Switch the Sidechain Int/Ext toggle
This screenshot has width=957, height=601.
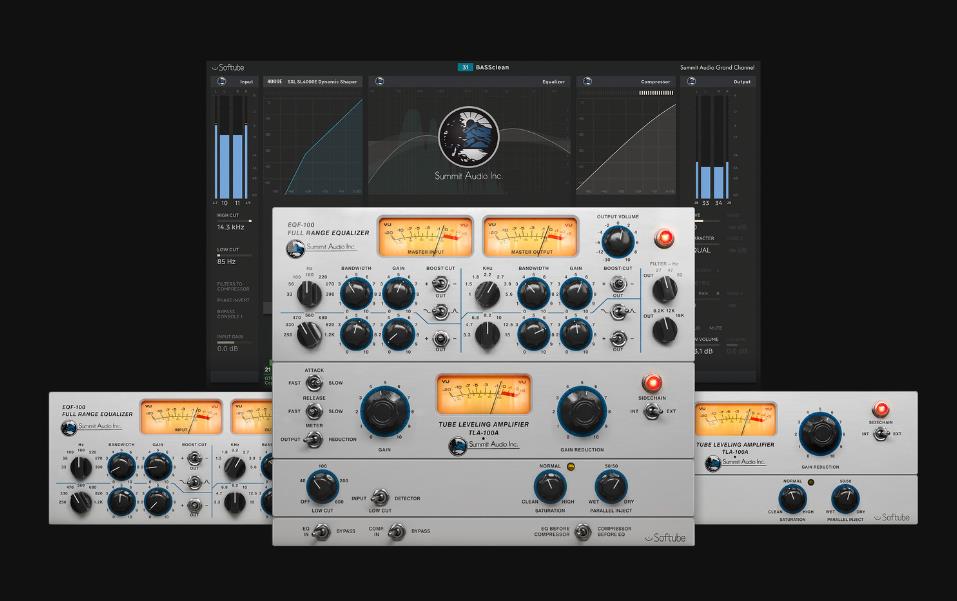coord(654,411)
